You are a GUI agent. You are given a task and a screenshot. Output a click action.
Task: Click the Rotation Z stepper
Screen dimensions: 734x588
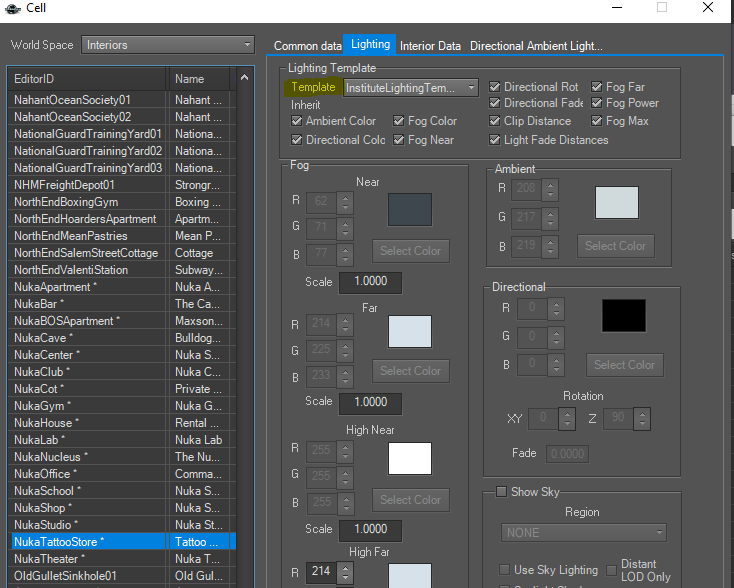642,419
